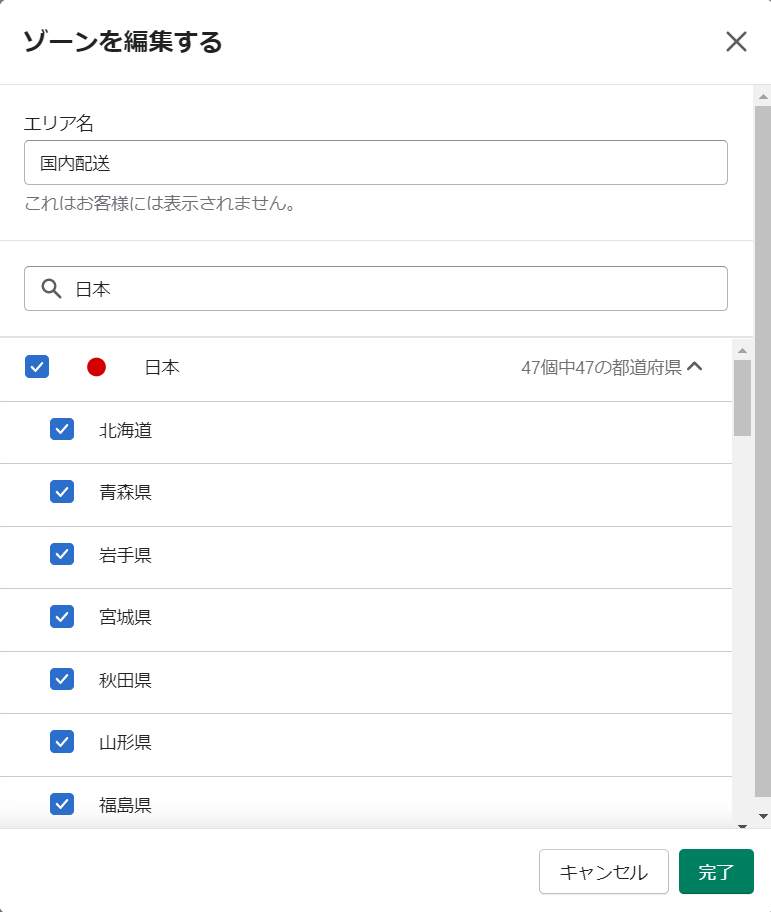Viewport: 771px width, 912px height.
Task: Collapse the 日本 prefecture list chevron
Action: 695,366
